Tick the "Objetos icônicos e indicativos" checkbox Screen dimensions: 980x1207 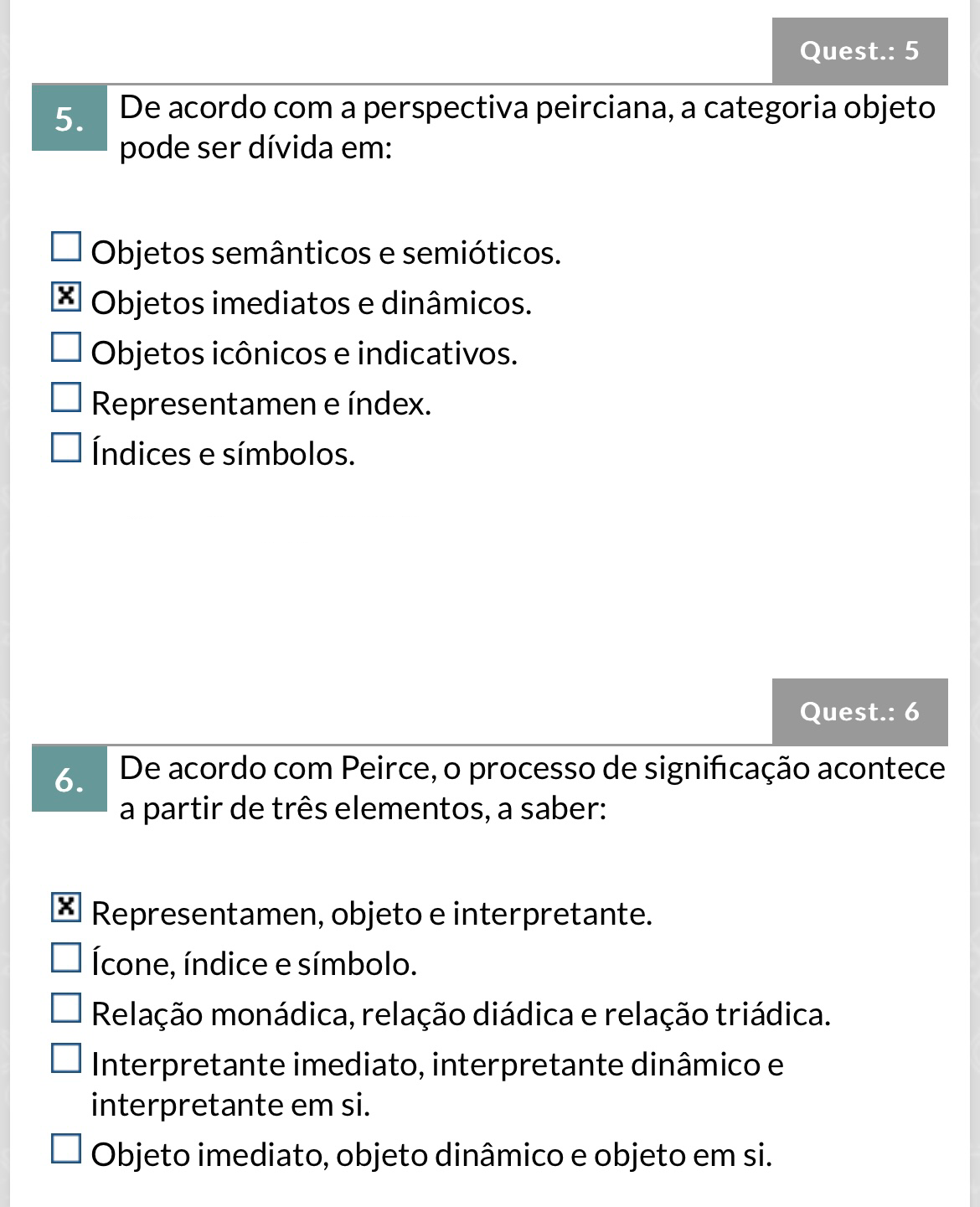tap(66, 348)
